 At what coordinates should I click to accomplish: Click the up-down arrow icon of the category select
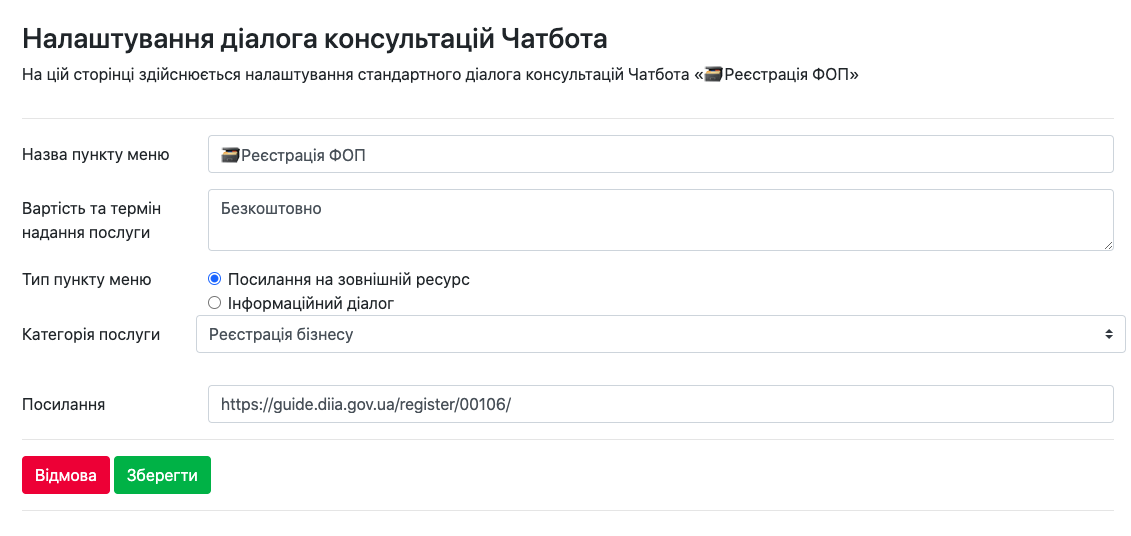pyautogui.click(x=1108, y=335)
